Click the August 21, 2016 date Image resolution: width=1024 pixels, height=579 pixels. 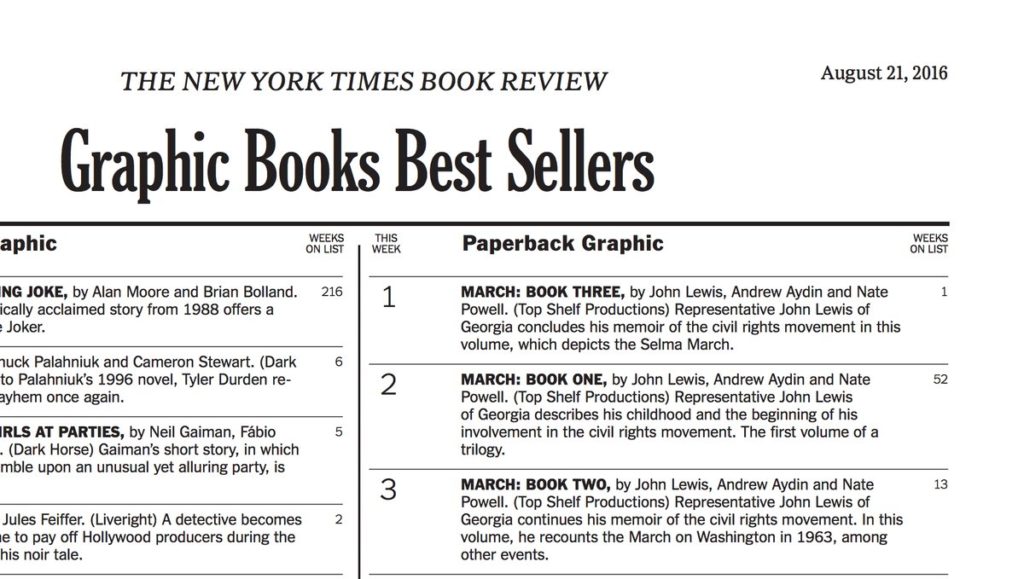[x=884, y=73]
